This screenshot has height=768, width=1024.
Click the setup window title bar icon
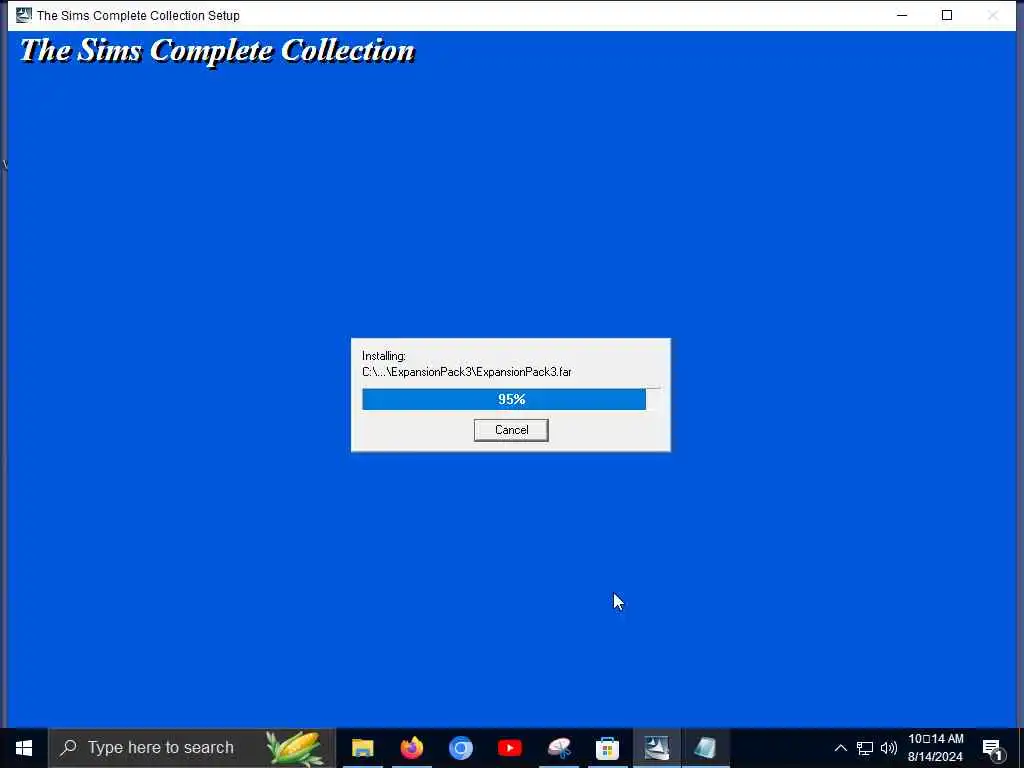[x=24, y=14]
